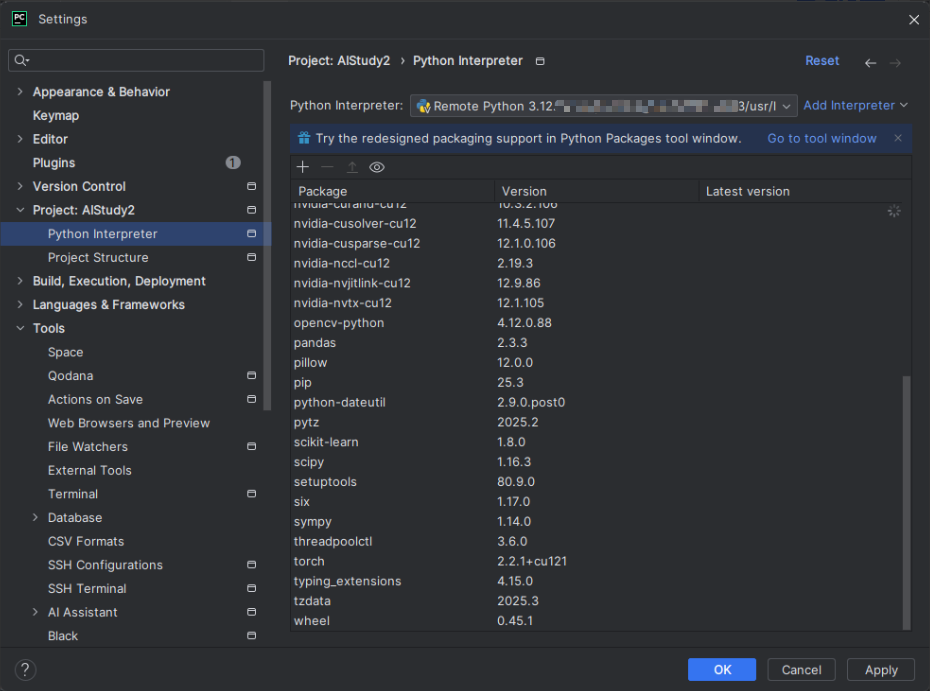
Task: Click project icon next to AI Assistant
Action: click(x=251, y=612)
